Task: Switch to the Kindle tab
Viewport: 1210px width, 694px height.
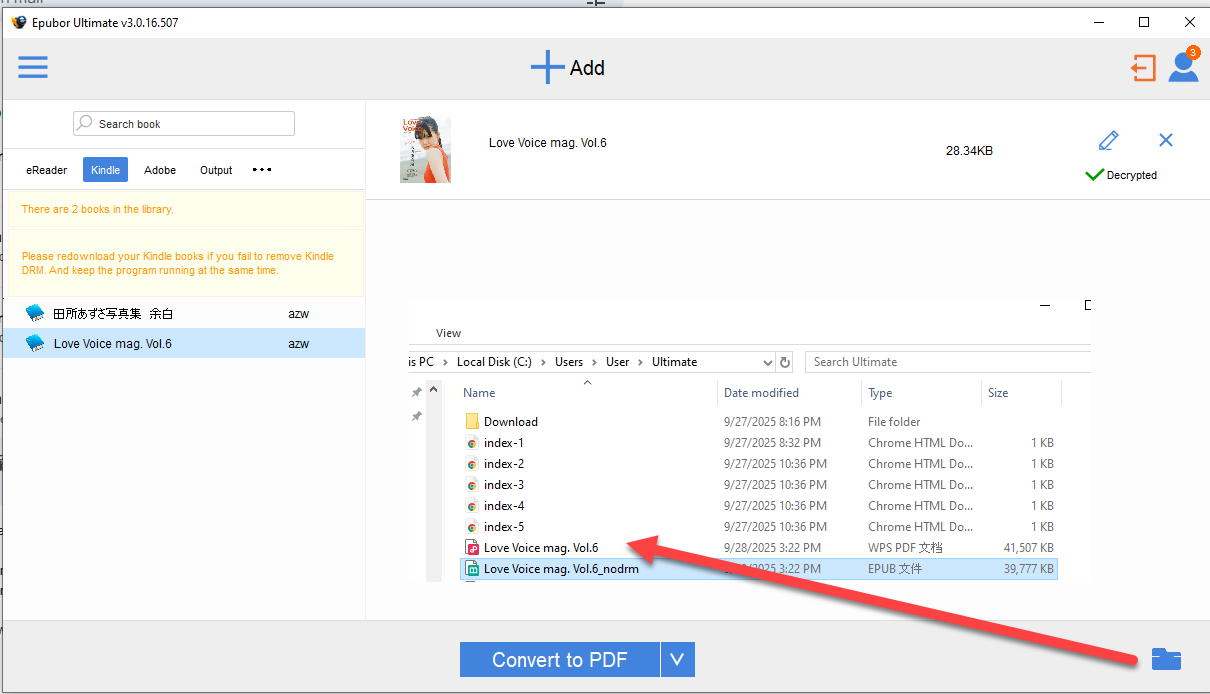Action: point(105,170)
